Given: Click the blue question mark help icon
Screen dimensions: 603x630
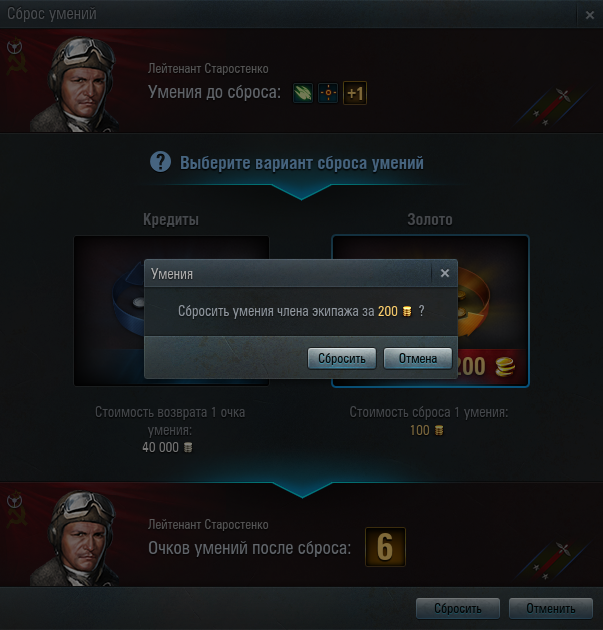Looking at the screenshot, I should click(x=160, y=162).
